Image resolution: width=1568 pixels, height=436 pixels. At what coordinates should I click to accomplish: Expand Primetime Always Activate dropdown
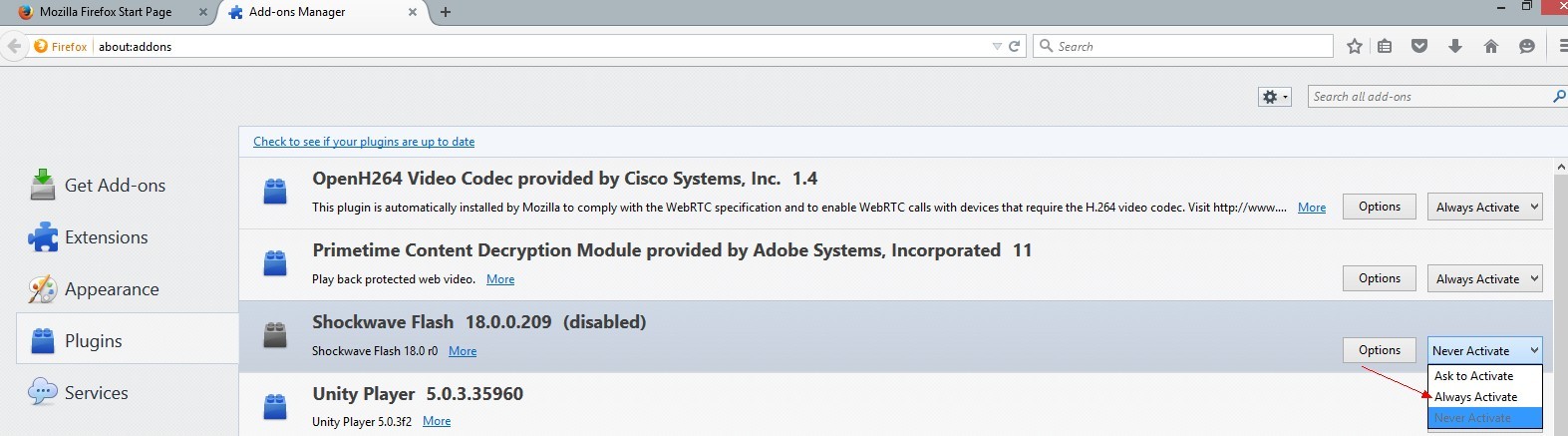point(1484,279)
